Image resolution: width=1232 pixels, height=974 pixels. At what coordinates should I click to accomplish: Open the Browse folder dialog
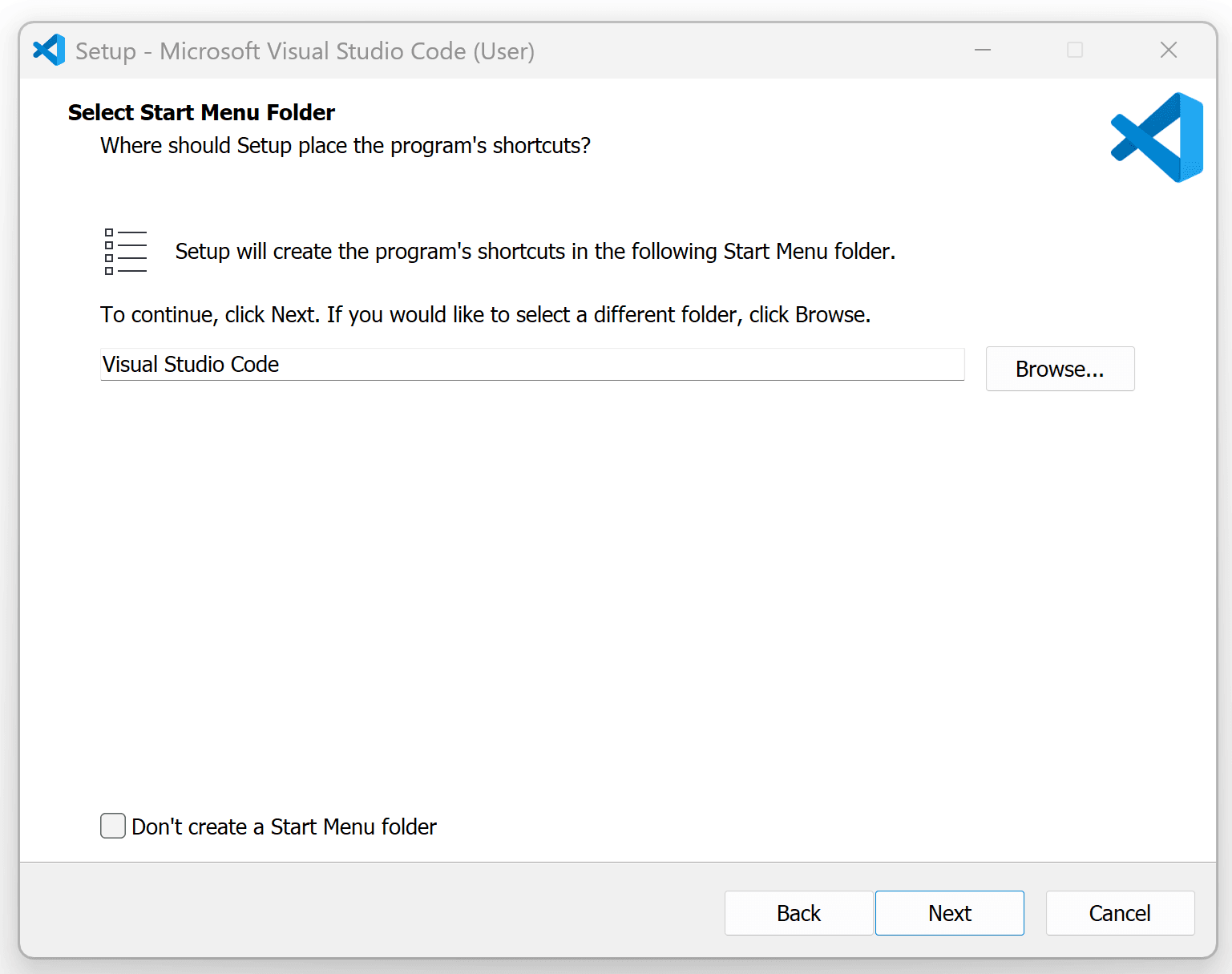coord(1060,369)
